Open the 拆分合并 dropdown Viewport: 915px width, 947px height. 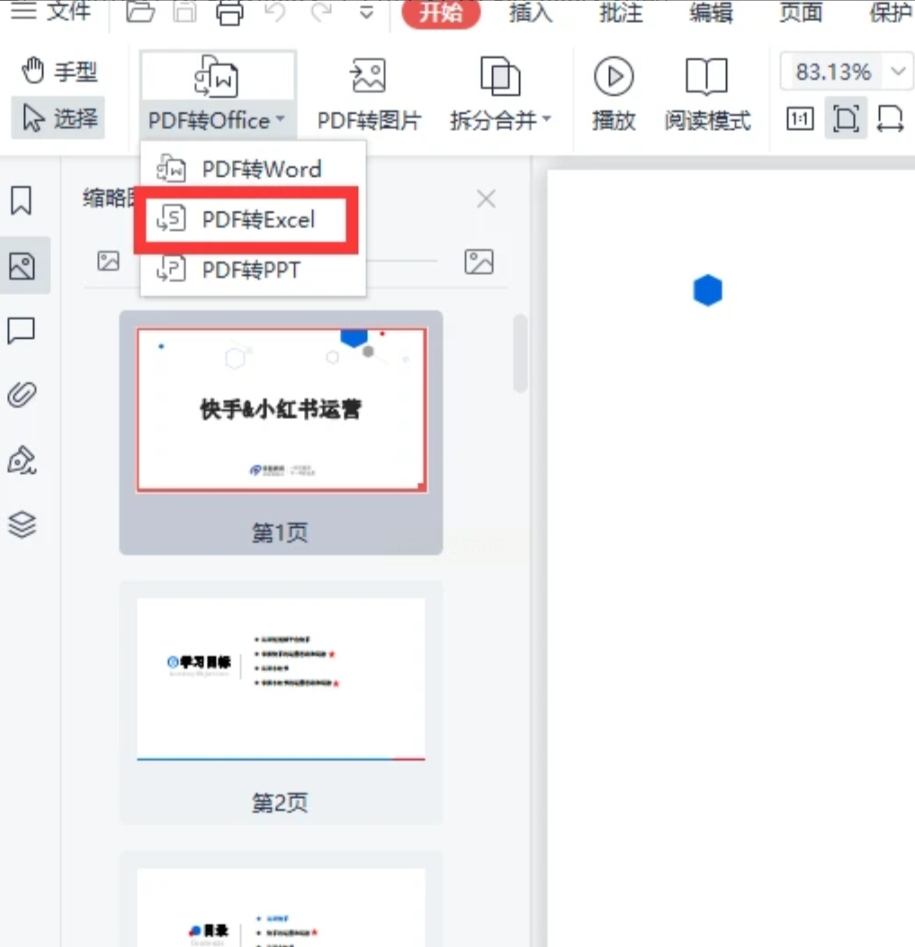[500, 95]
